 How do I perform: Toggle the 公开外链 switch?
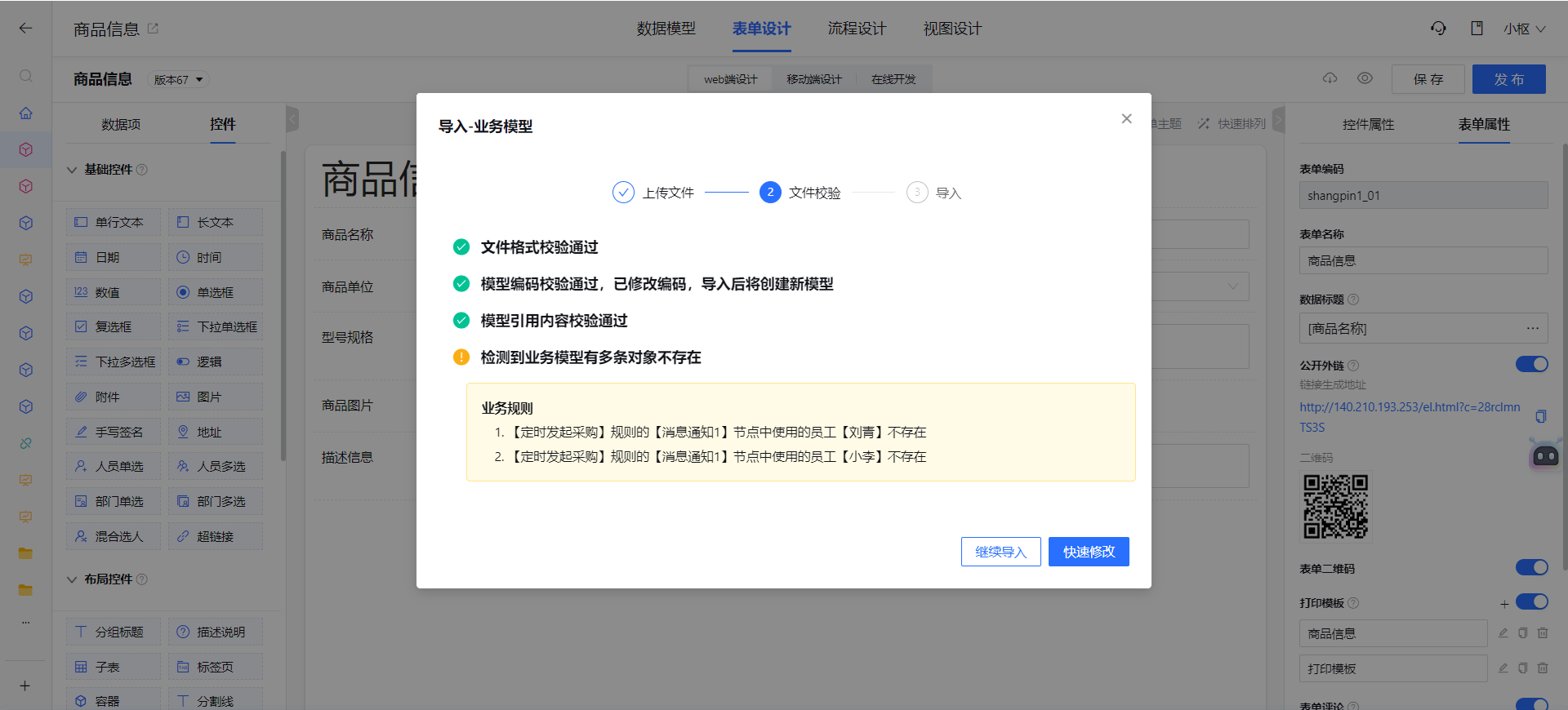click(x=1531, y=364)
